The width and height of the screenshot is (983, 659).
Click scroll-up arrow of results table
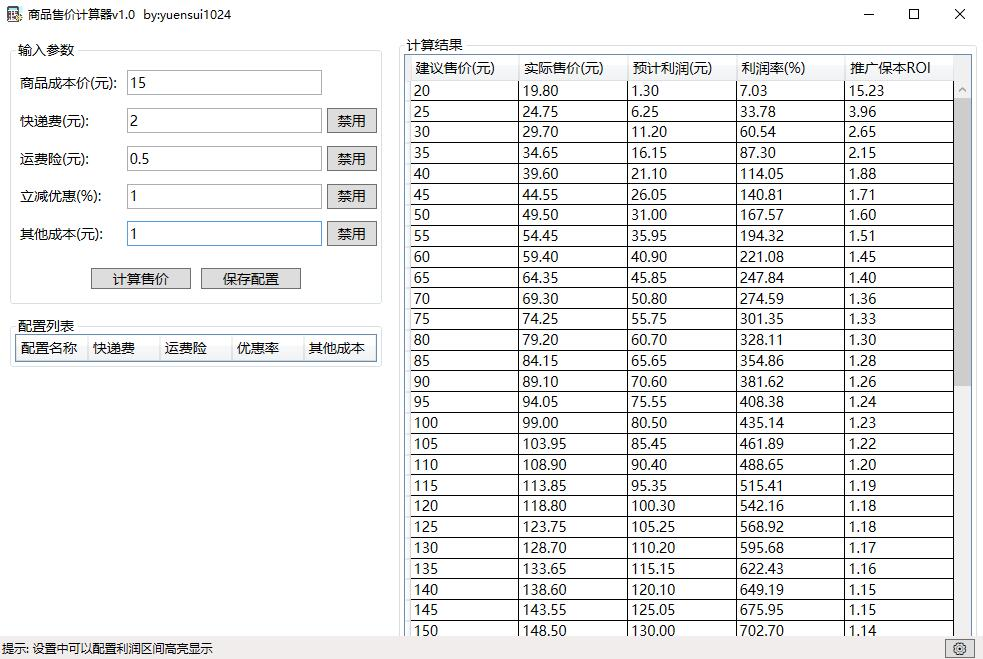point(962,90)
